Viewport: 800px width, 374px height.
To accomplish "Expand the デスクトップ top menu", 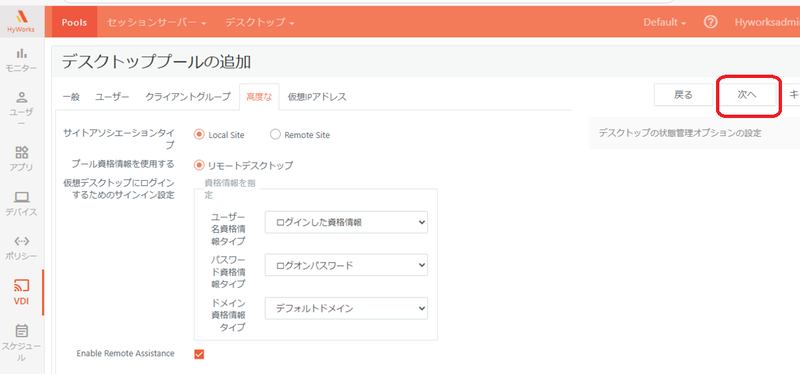I will pyautogui.click(x=260, y=22).
